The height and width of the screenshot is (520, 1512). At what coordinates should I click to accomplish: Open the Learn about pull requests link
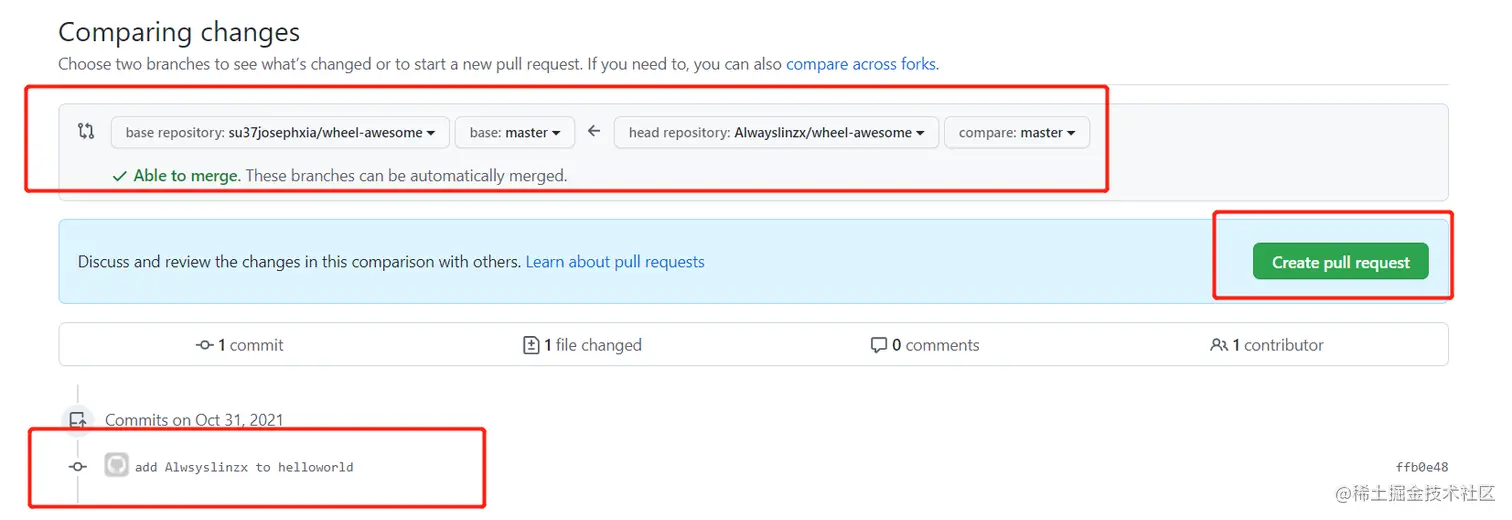tap(615, 262)
